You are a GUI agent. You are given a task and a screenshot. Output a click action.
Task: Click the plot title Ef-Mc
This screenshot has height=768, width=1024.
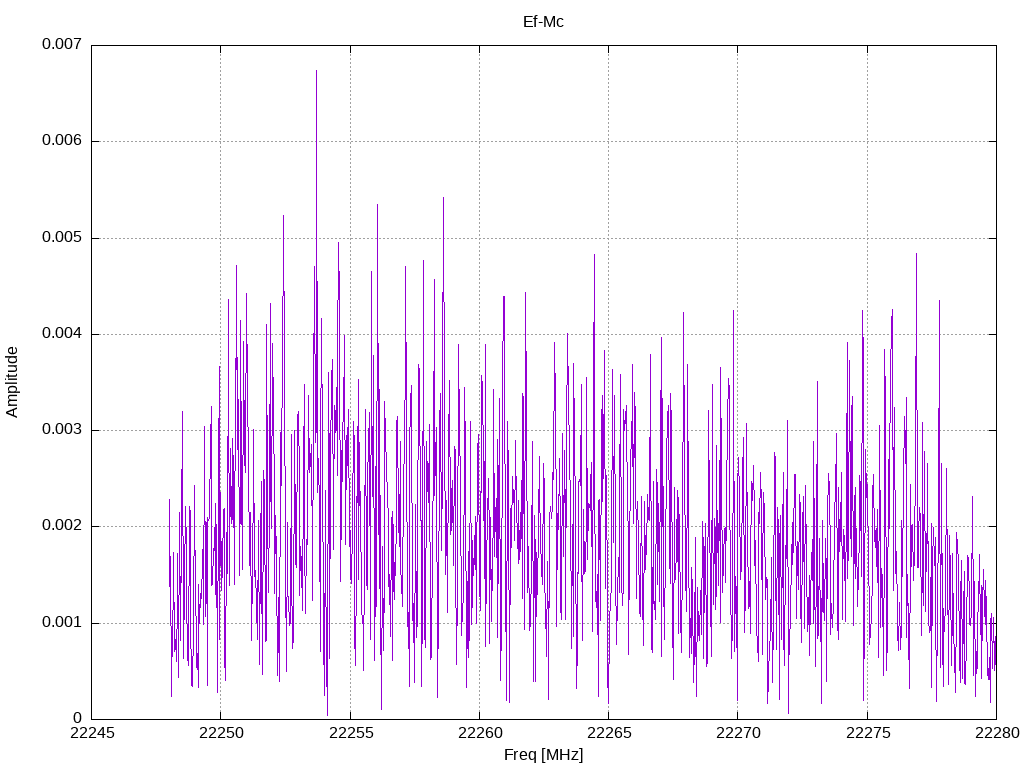tap(543, 22)
